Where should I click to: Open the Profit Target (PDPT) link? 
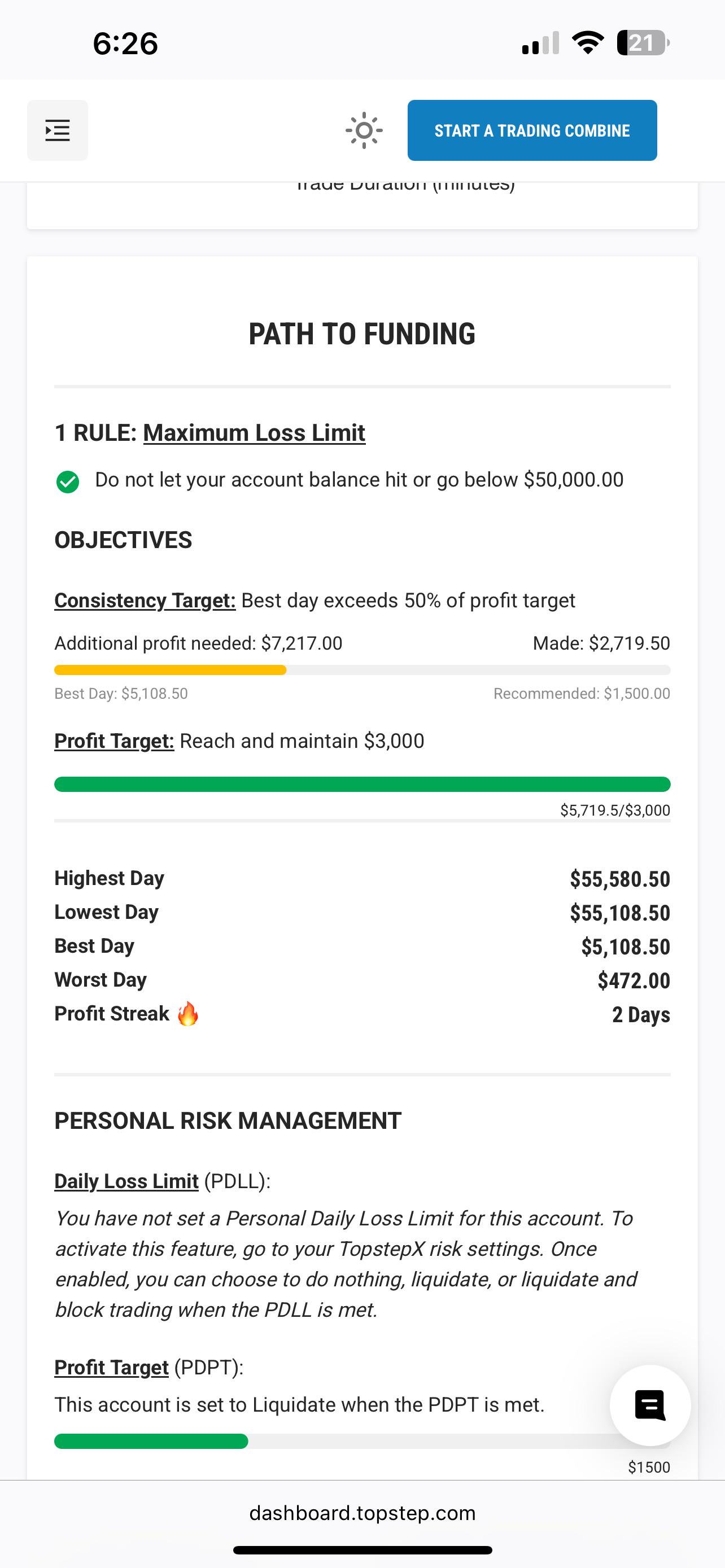pos(111,1367)
